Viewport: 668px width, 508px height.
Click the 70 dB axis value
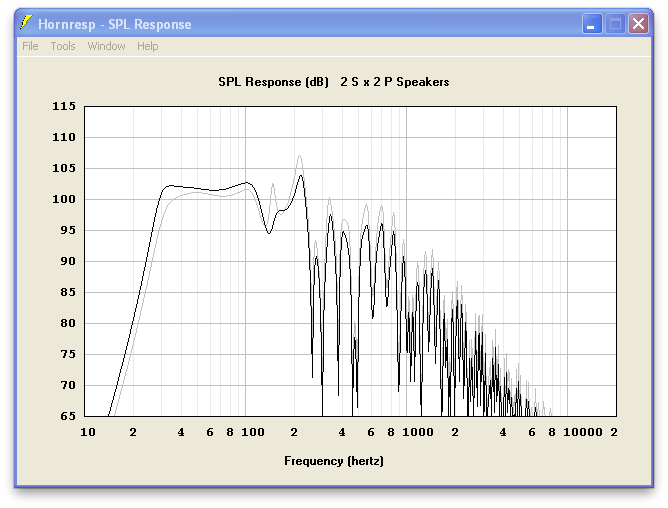tap(68, 385)
